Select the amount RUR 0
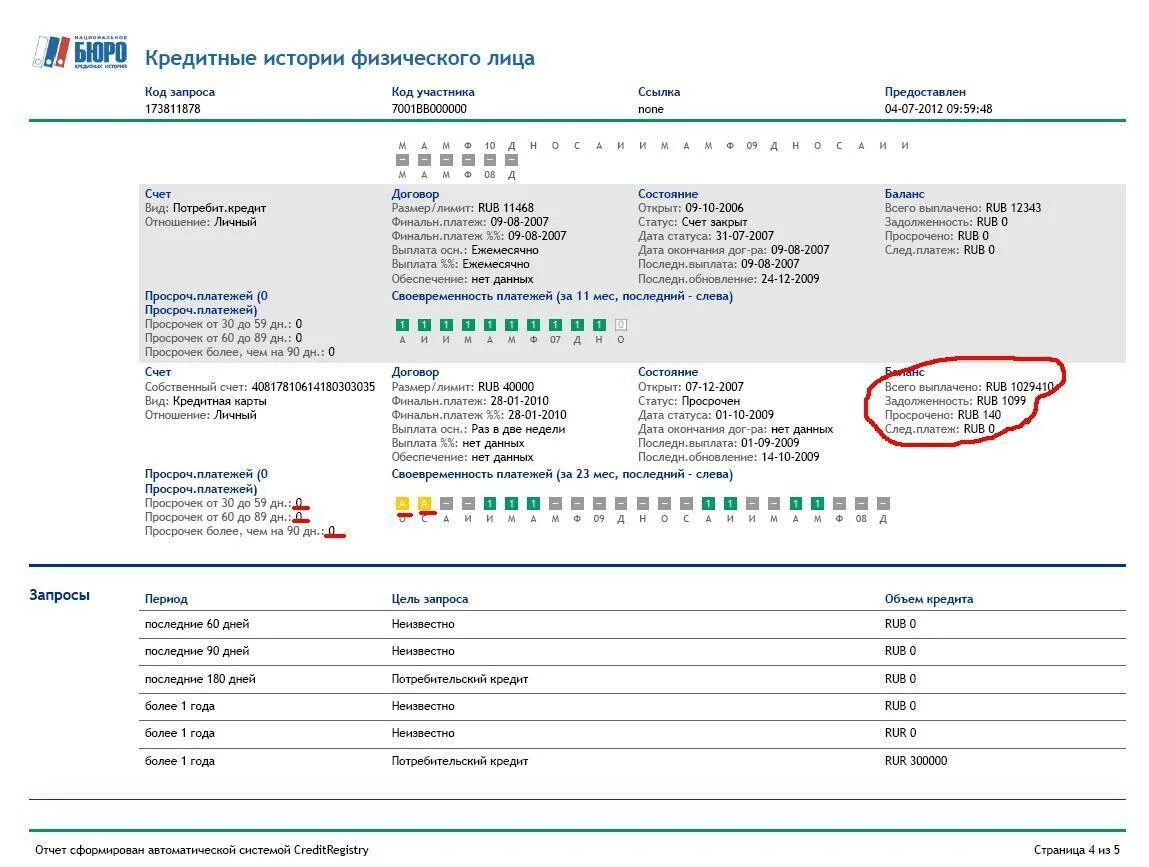This screenshot has width=1149, height=867. pyautogui.click(x=900, y=733)
